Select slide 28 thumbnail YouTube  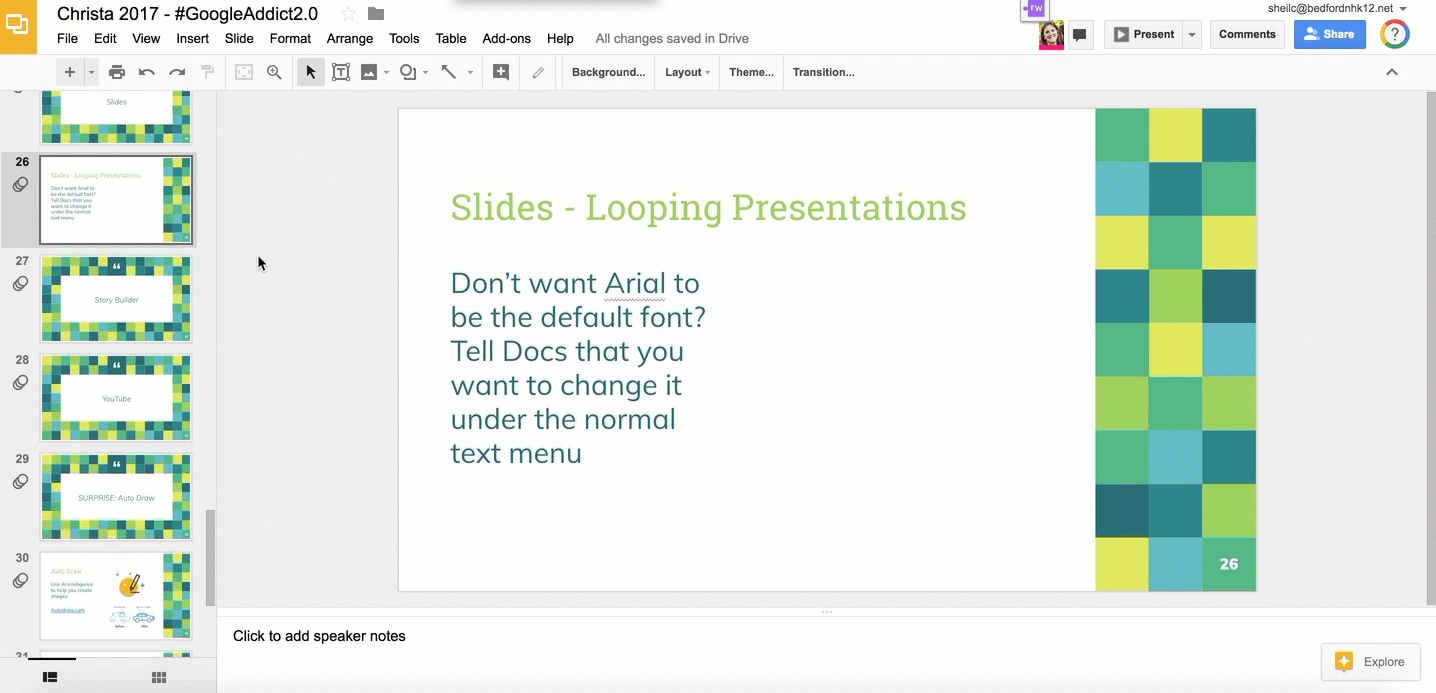point(116,398)
